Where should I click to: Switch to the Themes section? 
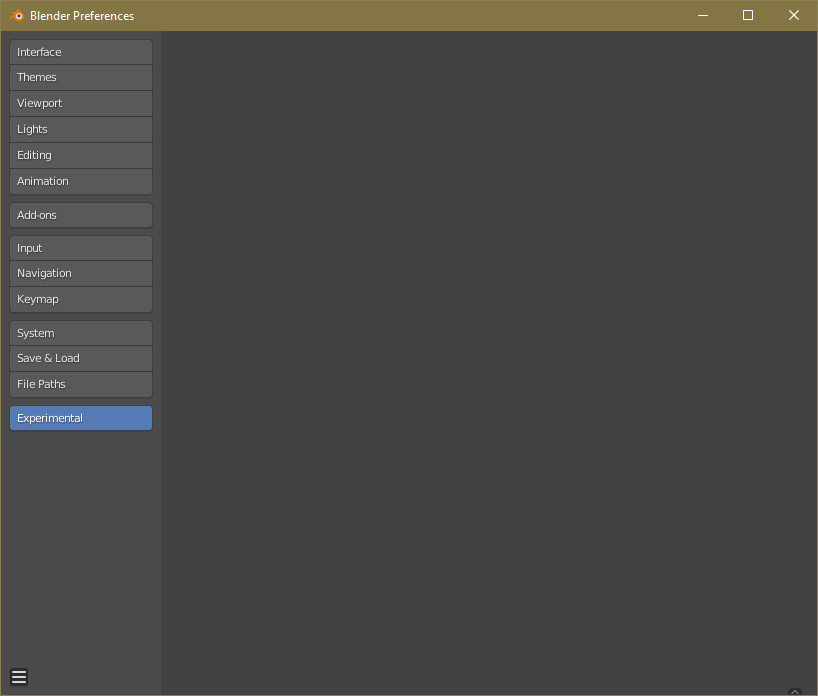point(80,77)
